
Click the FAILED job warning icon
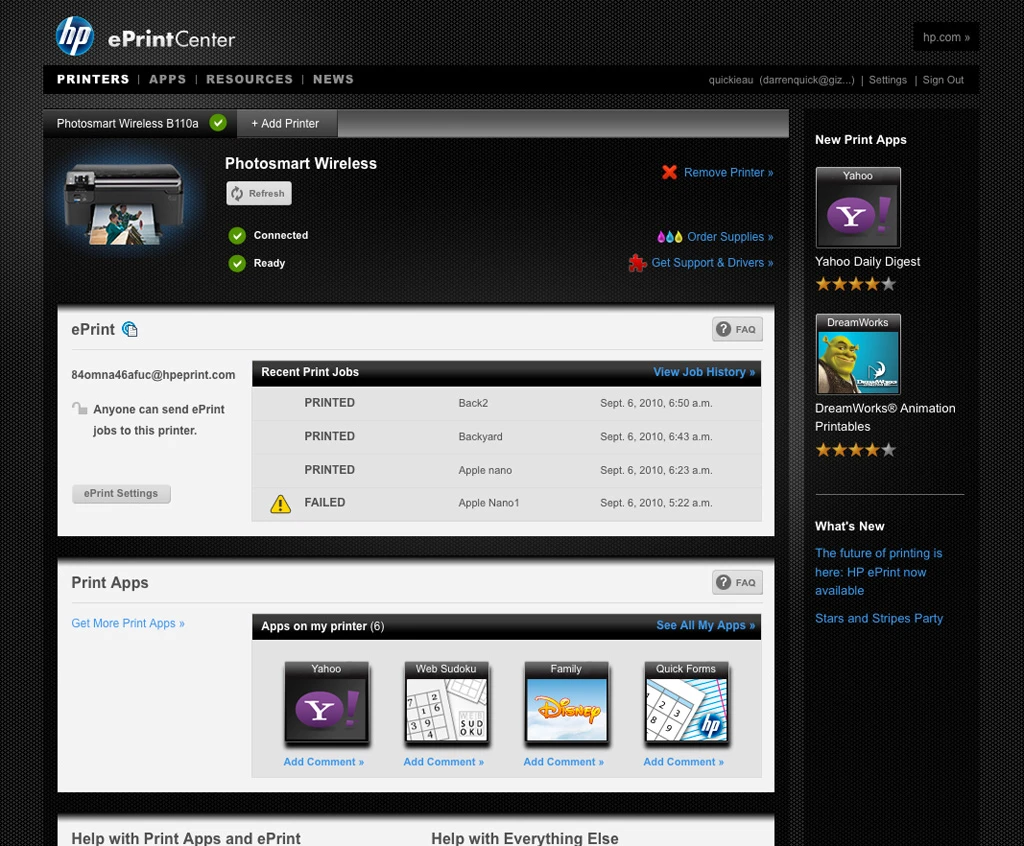281,504
